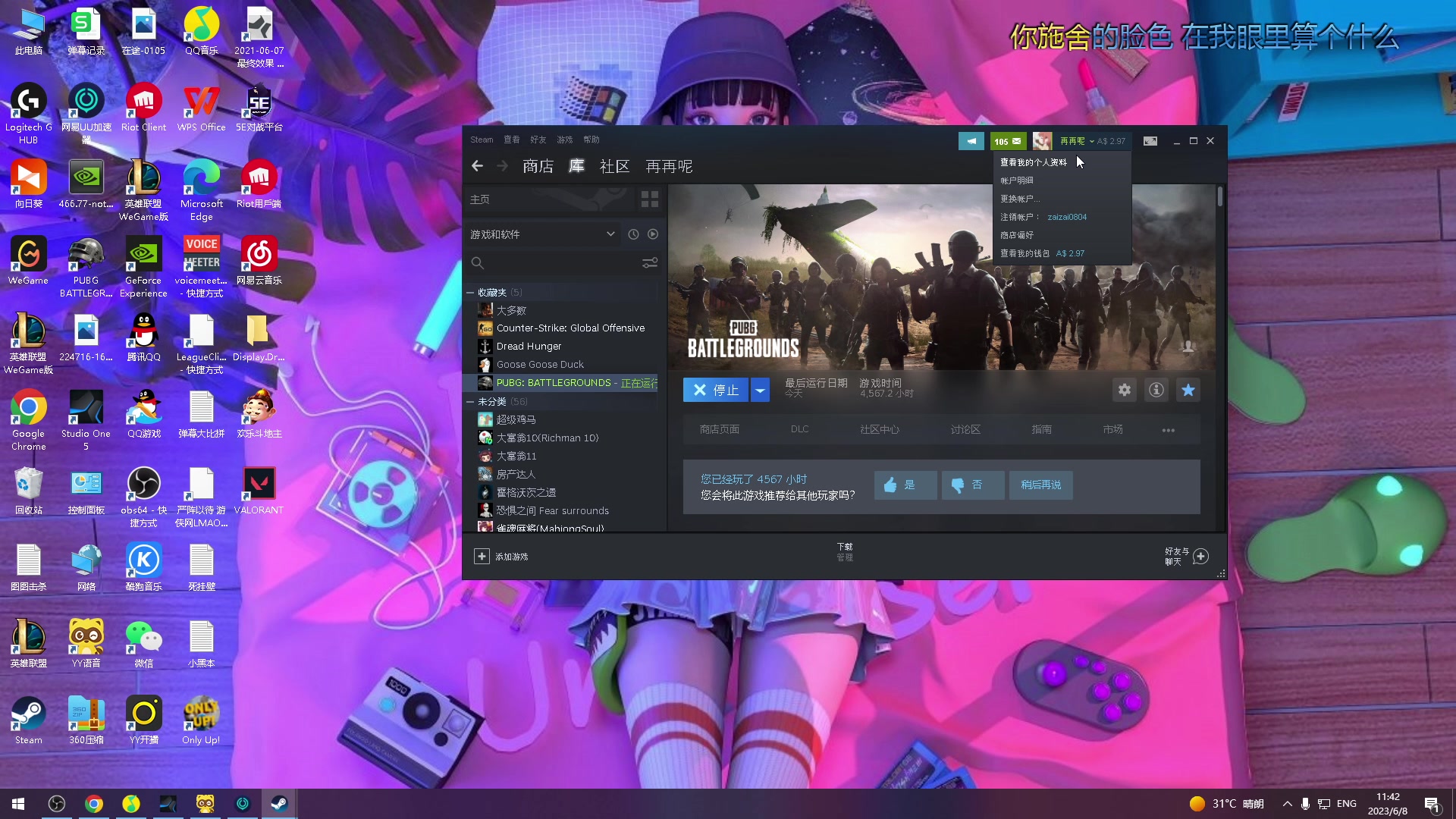Viewport: 1456px width, 819px height.
Task: Select 更换帐户 in account menu
Action: click(x=1020, y=199)
